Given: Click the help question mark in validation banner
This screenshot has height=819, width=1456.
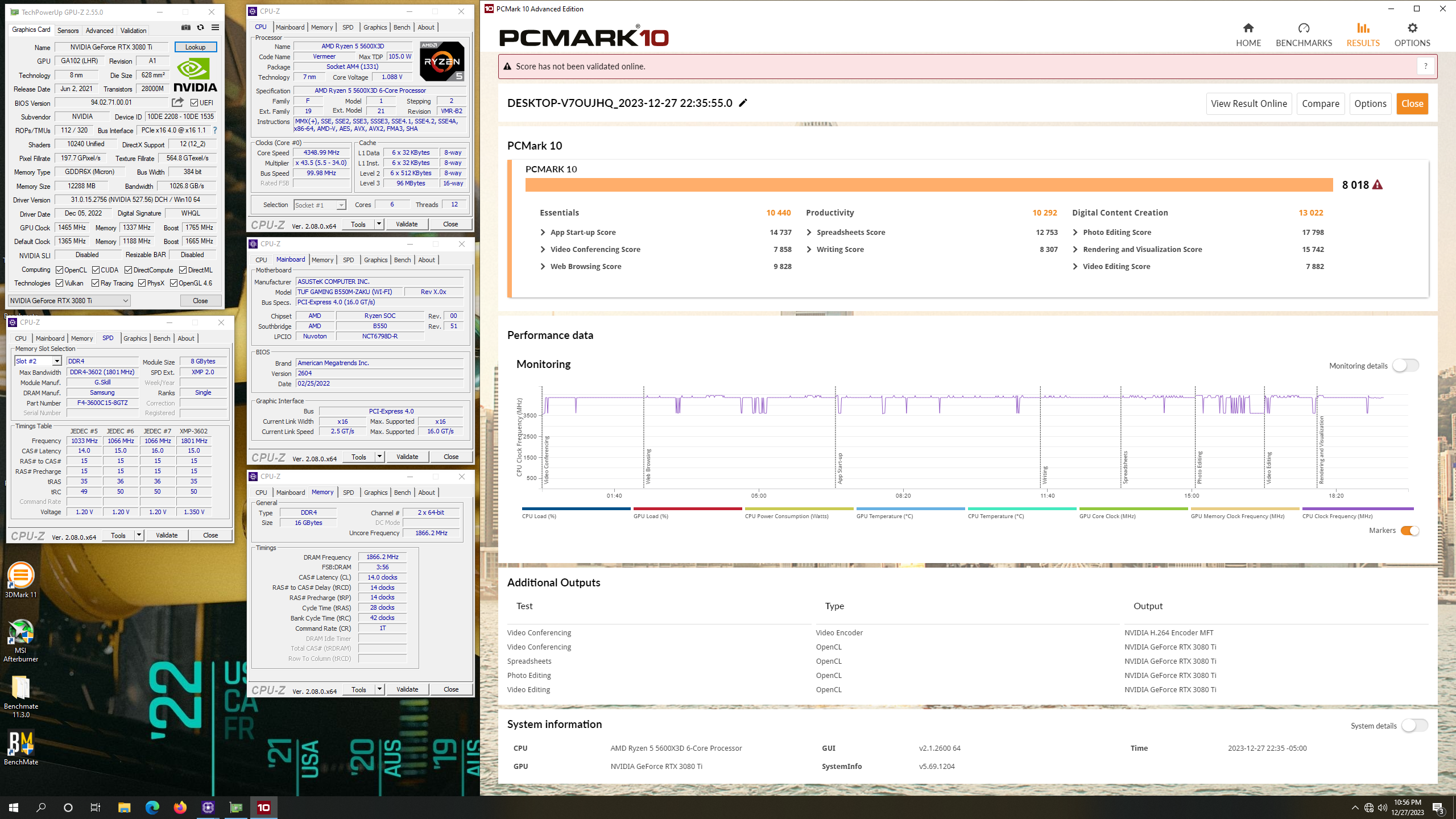Looking at the screenshot, I should [x=1425, y=67].
